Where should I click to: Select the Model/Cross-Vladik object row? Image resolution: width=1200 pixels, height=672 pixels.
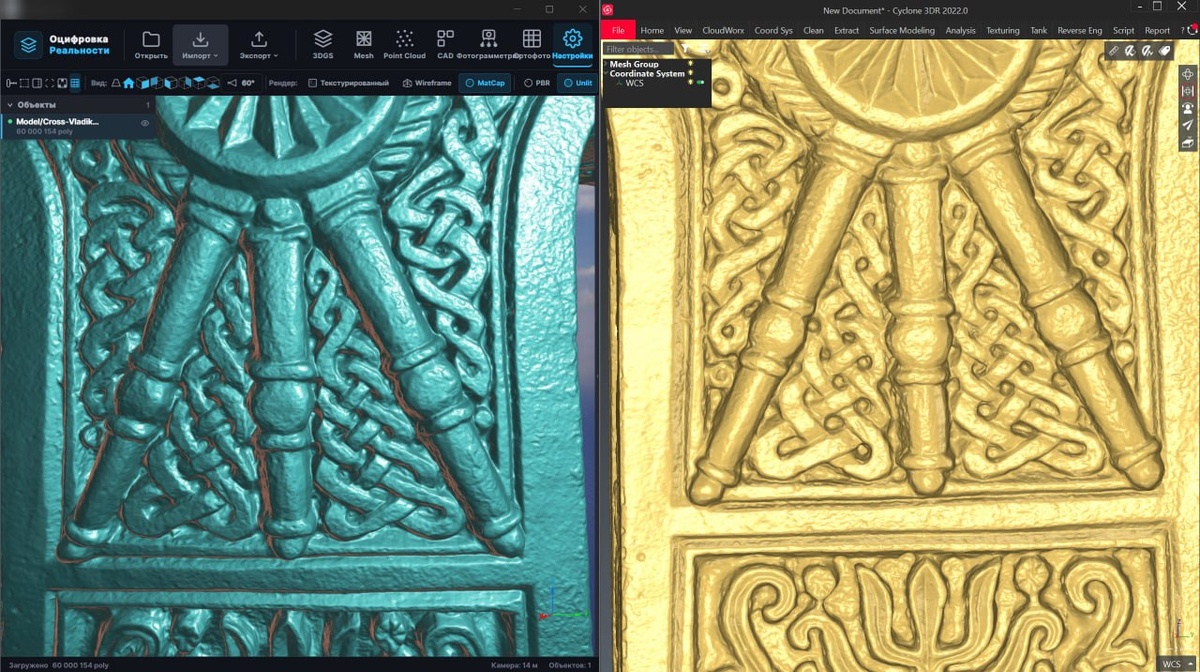point(77,126)
